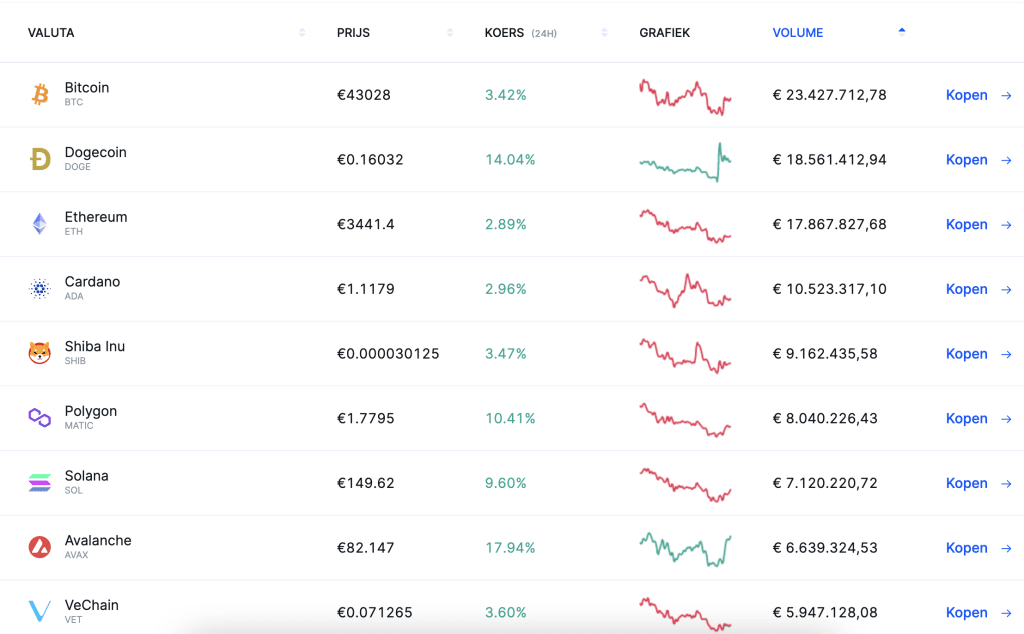1024x634 pixels.
Task: Click Solana's price €149.62
Action: pyautogui.click(x=366, y=483)
